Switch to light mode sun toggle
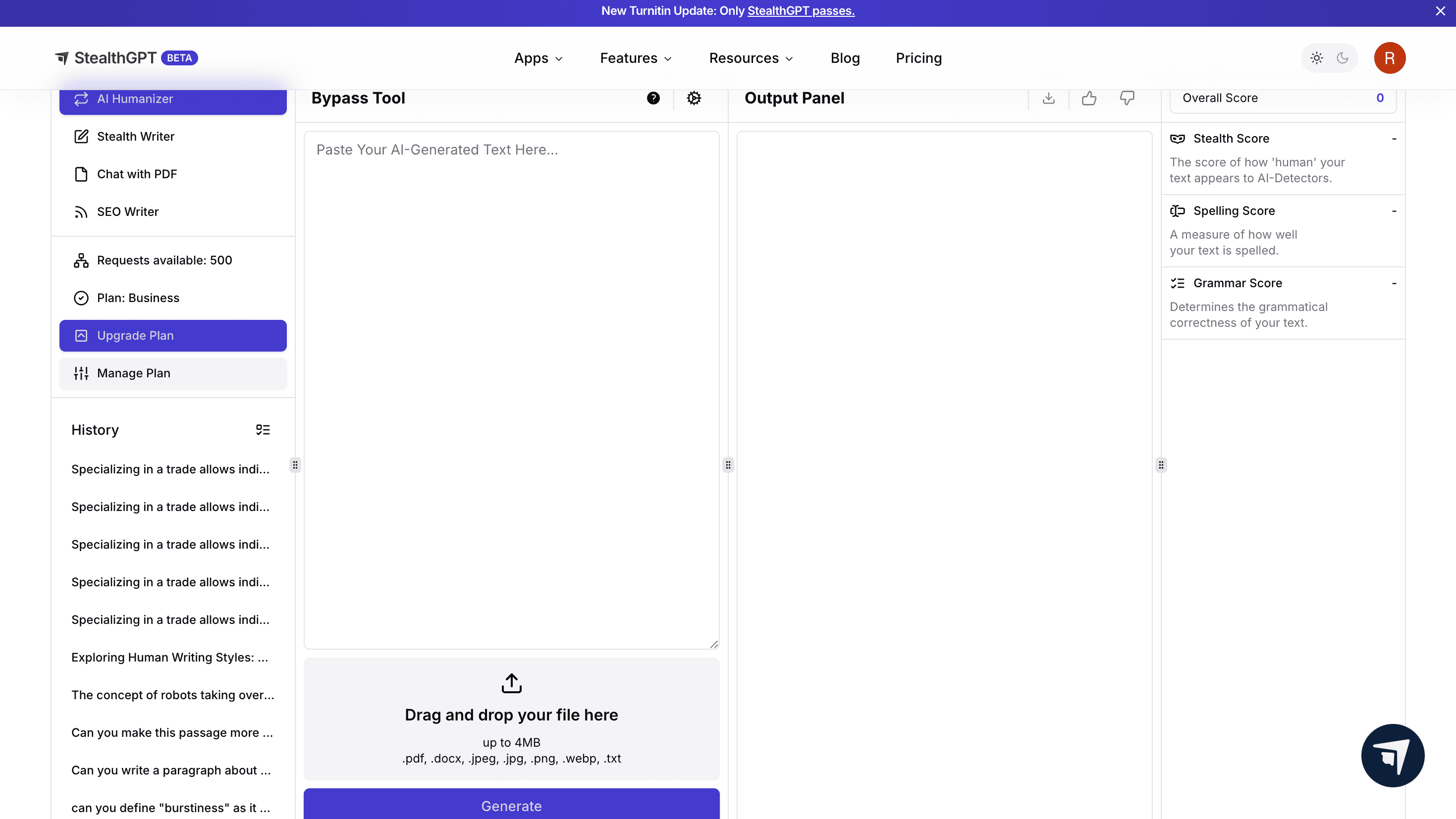1456x819 pixels. point(1316,58)
